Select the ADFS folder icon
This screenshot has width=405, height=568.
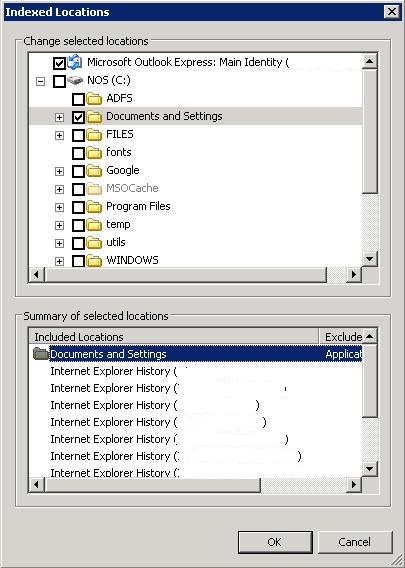coord(94,99)
